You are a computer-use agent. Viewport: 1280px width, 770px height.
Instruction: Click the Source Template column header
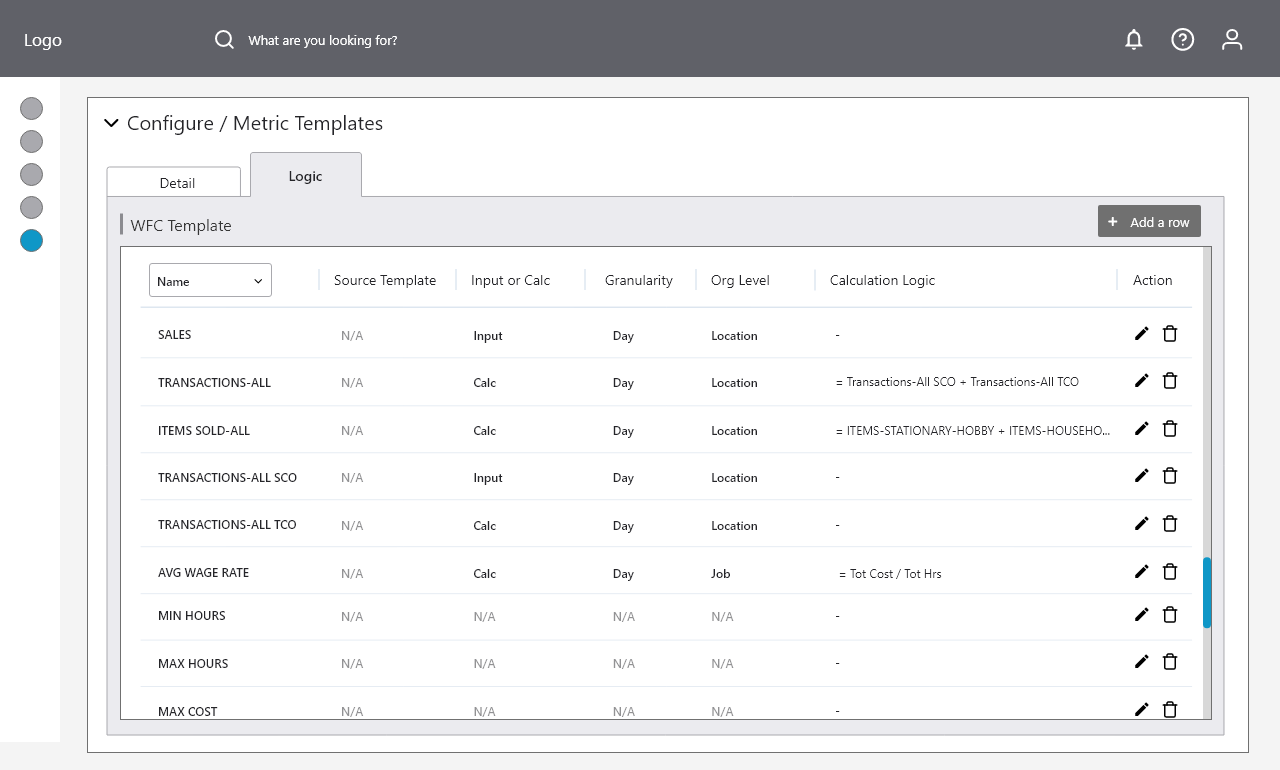pyautogui.click(x=385, y=280)
